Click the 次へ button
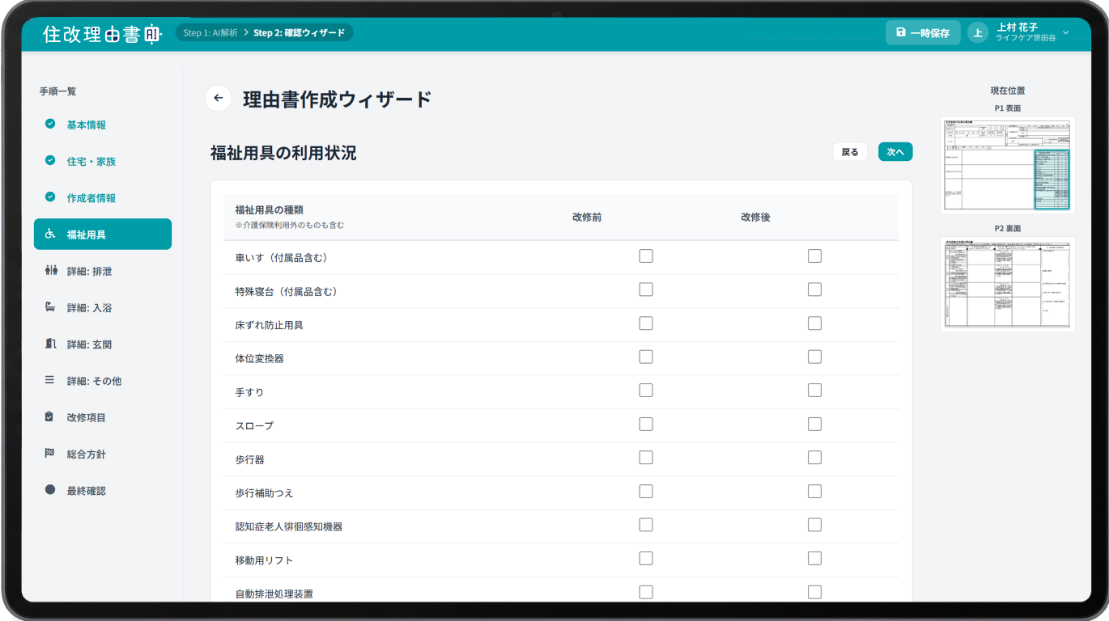Viewport: 1109px width, 621px height. 894,151
